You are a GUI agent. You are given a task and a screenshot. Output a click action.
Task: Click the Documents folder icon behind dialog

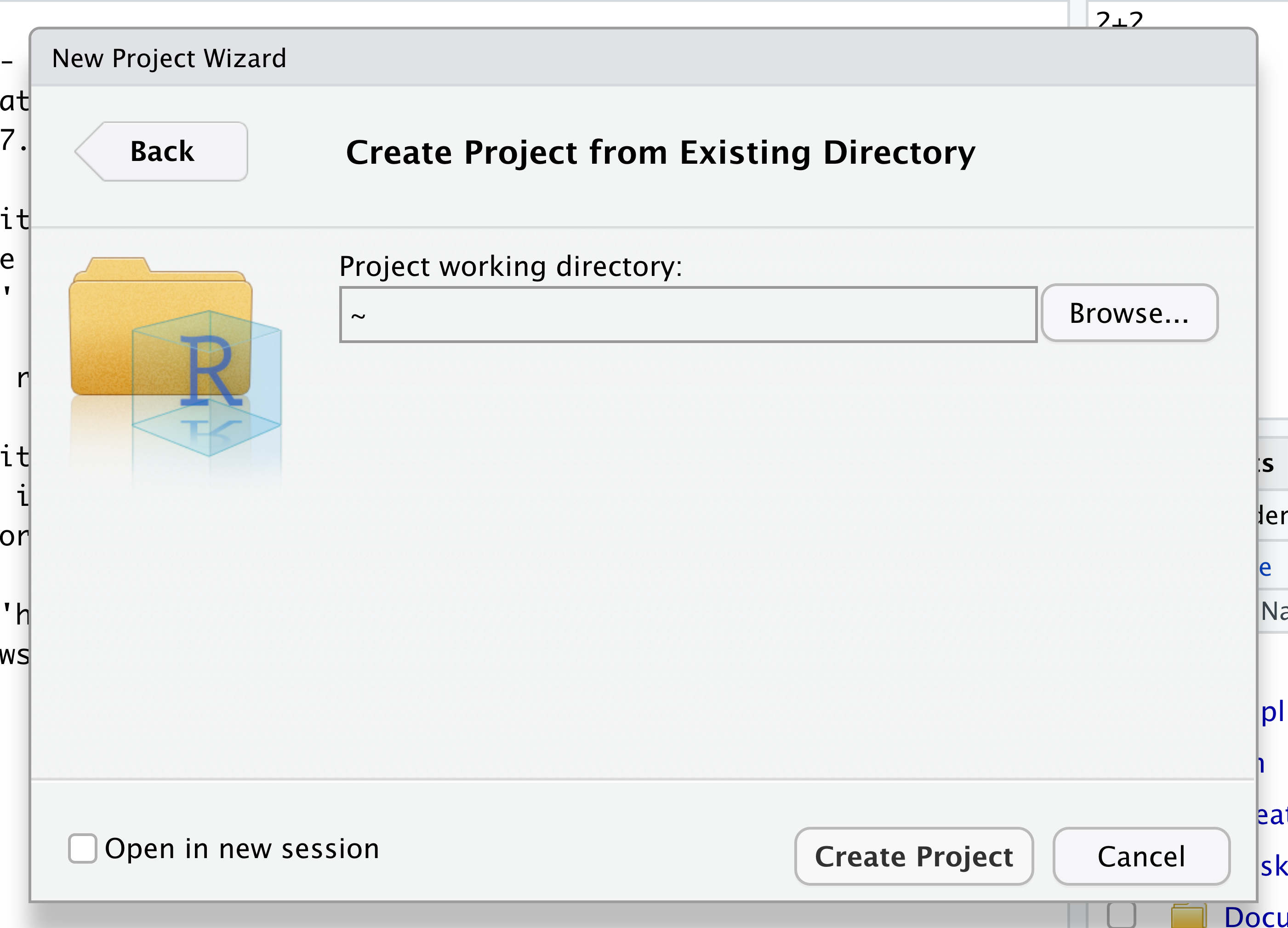click(x=1187, y=917)
